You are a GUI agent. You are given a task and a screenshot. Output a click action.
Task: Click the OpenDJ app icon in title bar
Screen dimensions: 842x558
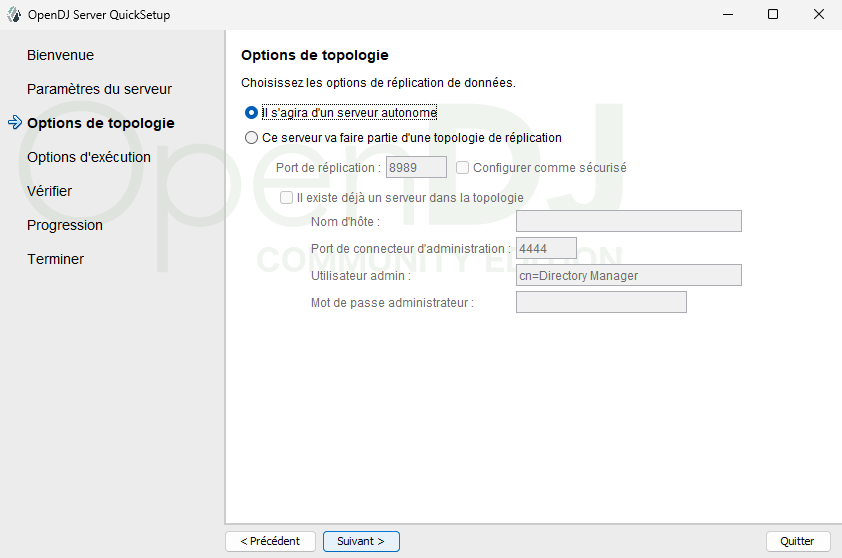14,15
